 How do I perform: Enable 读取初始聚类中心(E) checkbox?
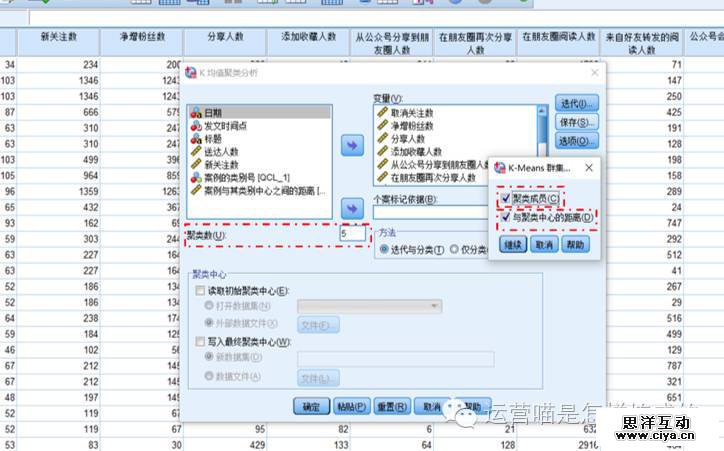point(200,291)
